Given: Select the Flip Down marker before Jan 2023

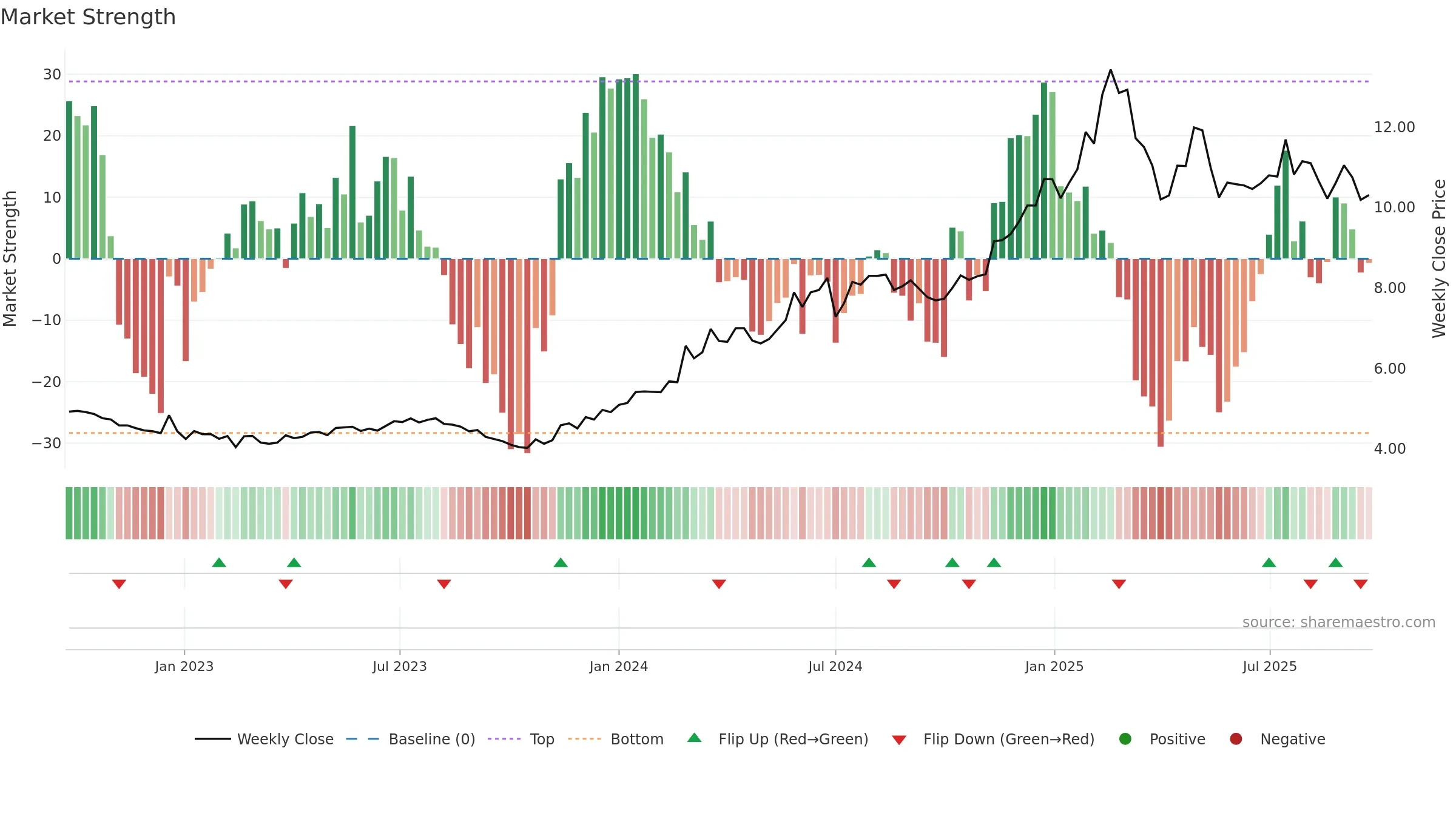Looking at the screenshot, I should click(x=119, y=584).
